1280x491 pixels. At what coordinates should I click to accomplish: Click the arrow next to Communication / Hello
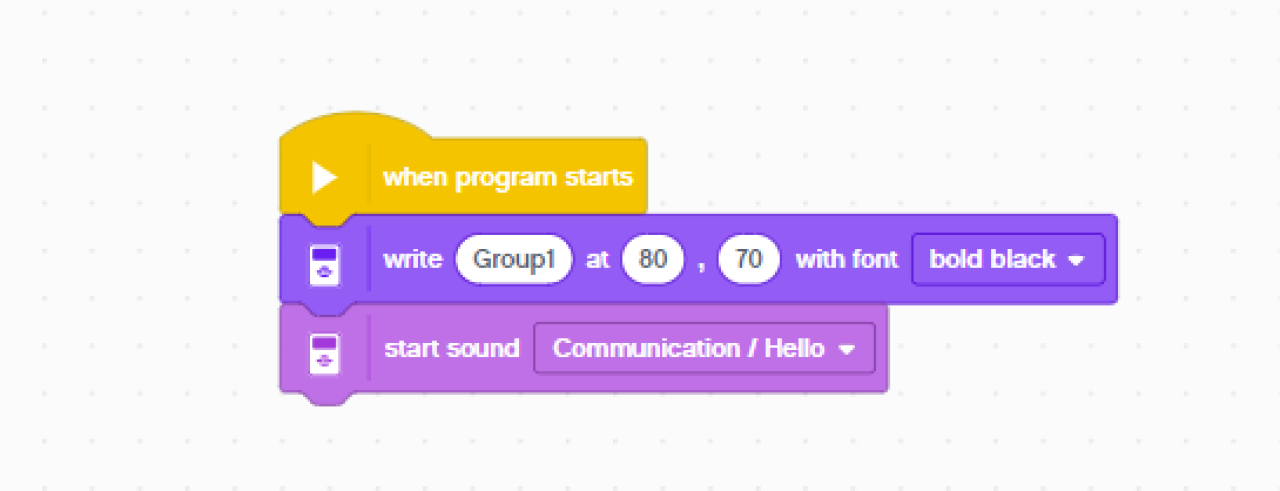tap(847, 350)
